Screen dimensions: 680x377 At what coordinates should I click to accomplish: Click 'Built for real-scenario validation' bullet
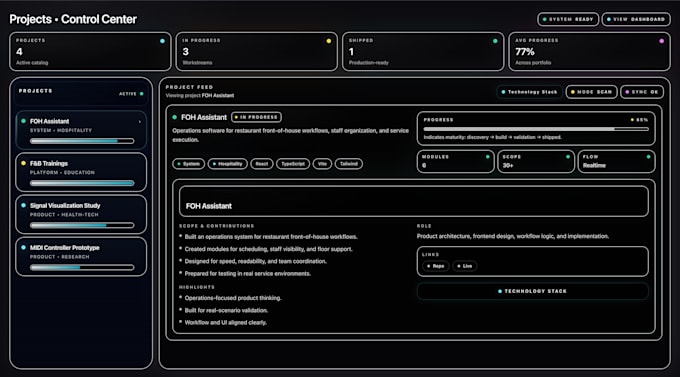[x=226, y=310]
